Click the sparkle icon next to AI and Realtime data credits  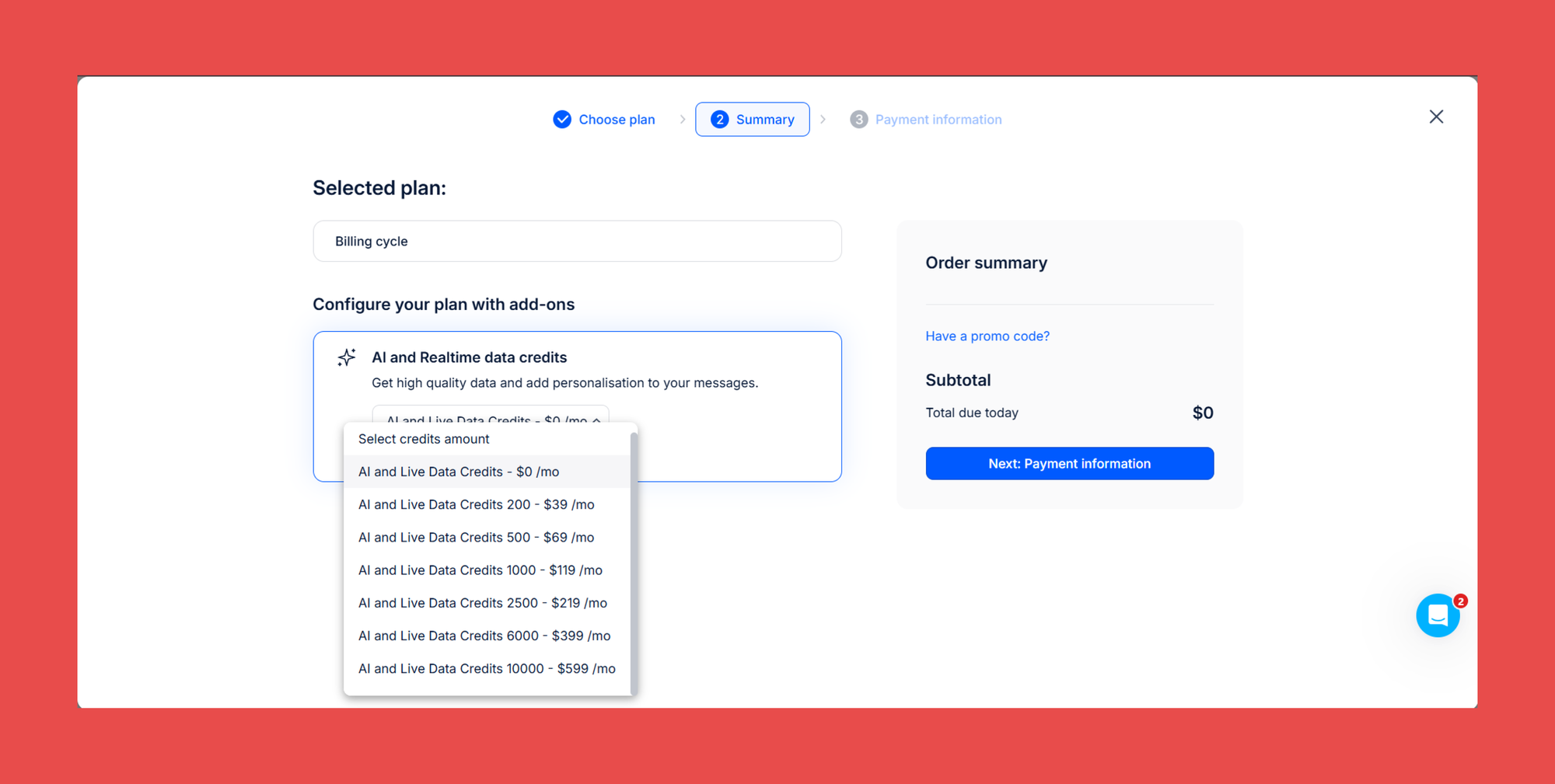point(347,357)
